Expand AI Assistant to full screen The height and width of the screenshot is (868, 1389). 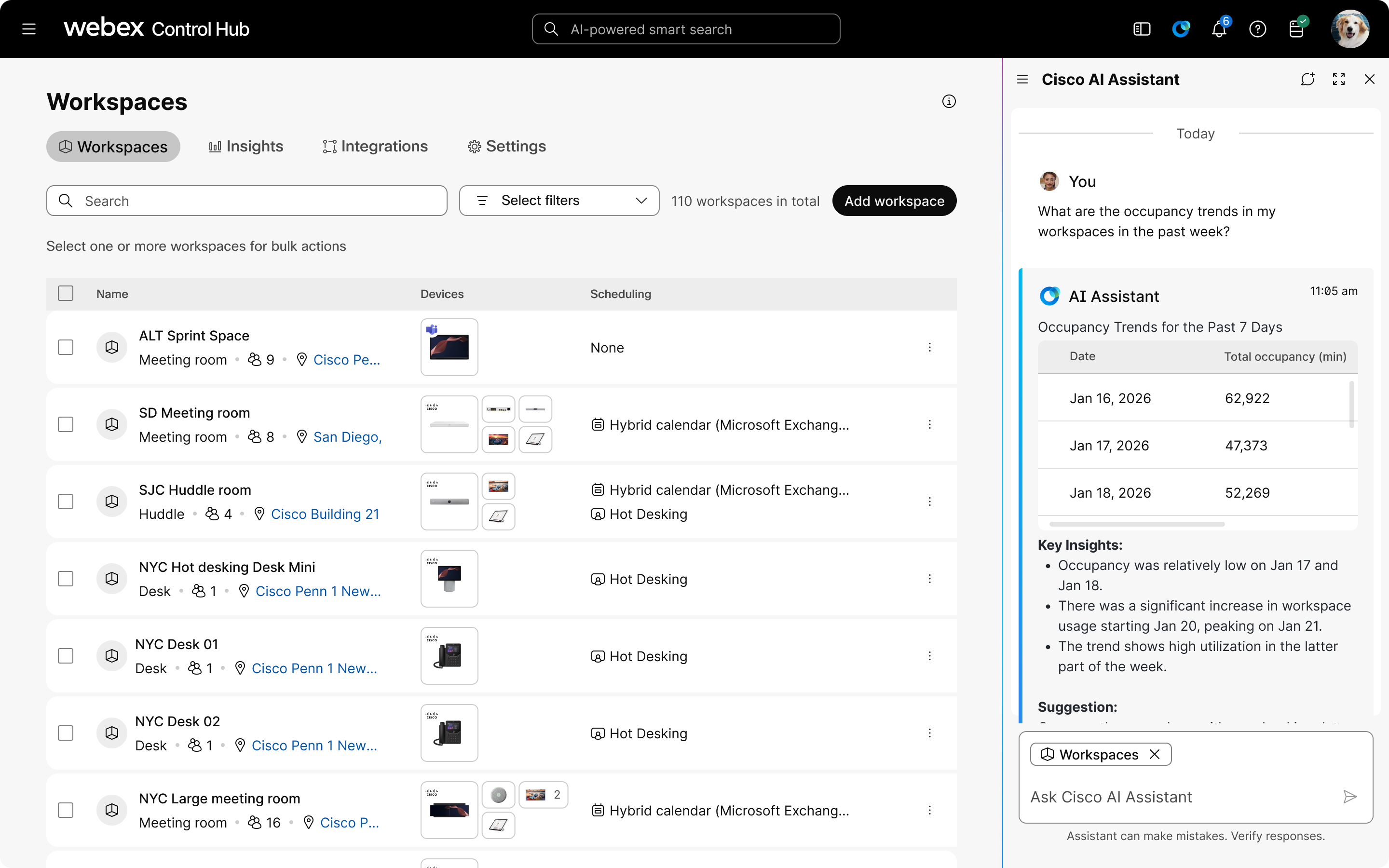(1338, 79)
